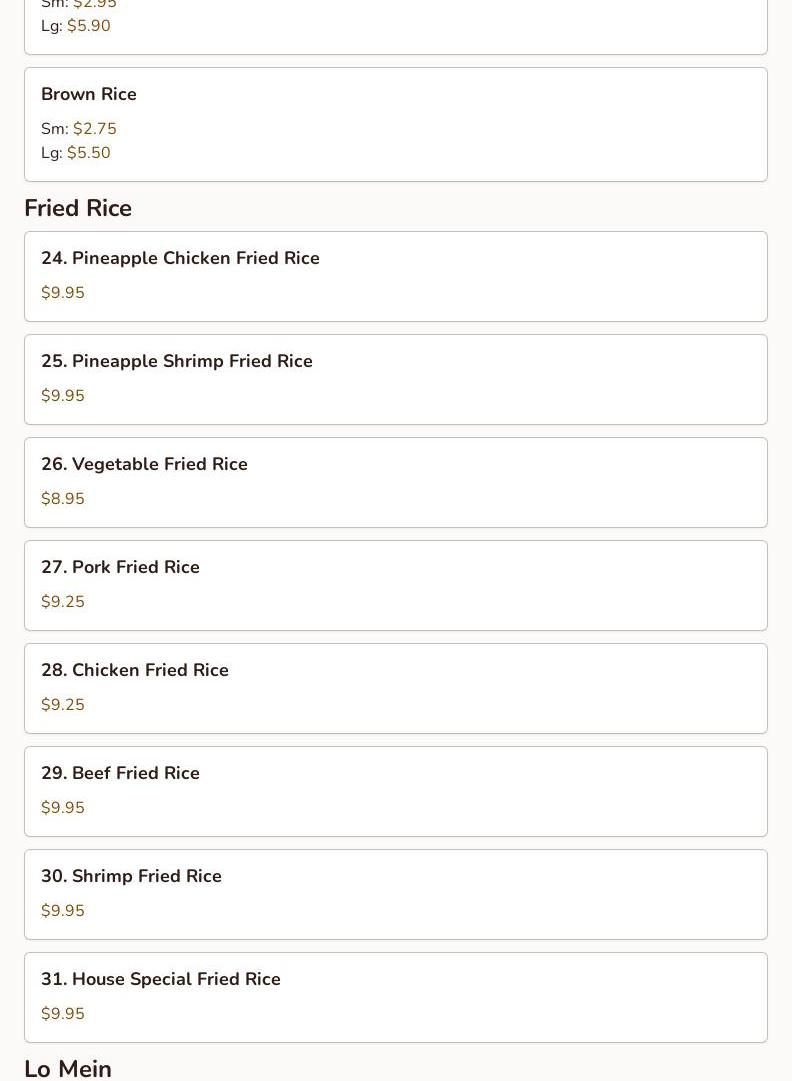Choose Pineapple Shrimp Fried Rice
The height and width of the screenshot is (1081, 792).
(176, 361)
